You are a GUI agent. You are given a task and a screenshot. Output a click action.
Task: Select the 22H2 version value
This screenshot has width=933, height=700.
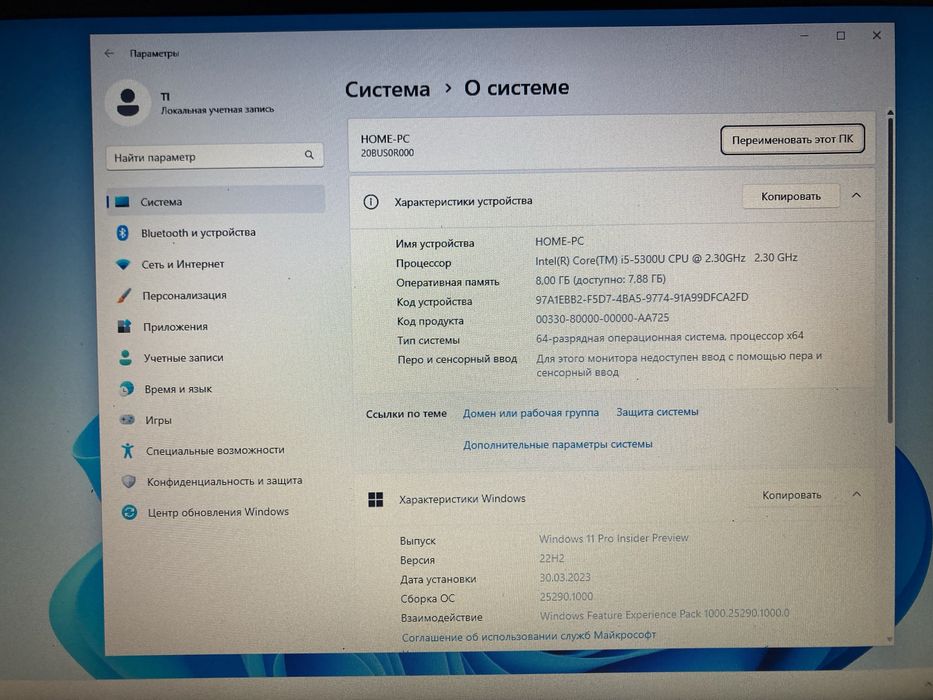click(552, 558)
